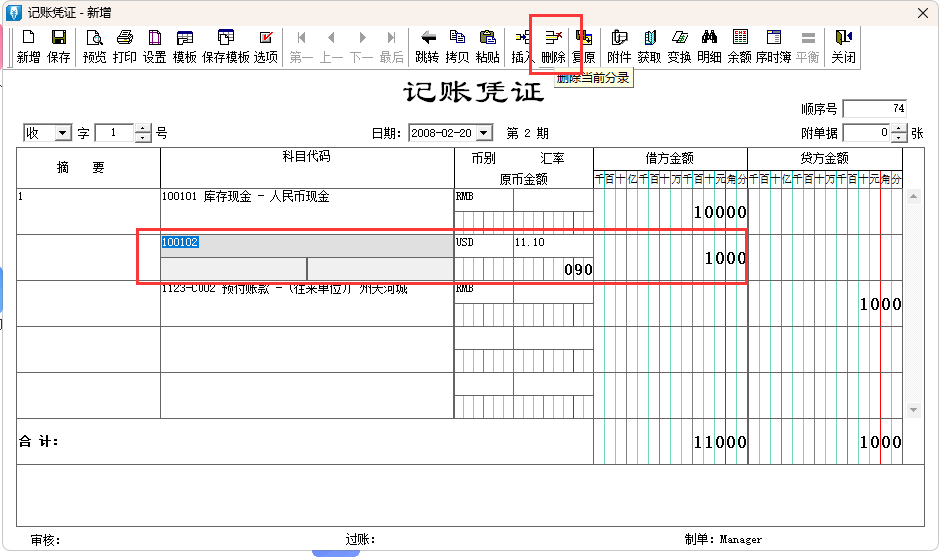The width and height of the screenshot is (941, 557).
Task: Increase voucher number with up spinner
Action: click(x=143, y=129)
